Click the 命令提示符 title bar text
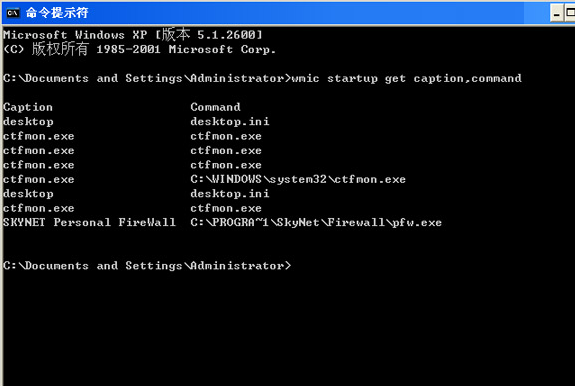 point(57,13)
